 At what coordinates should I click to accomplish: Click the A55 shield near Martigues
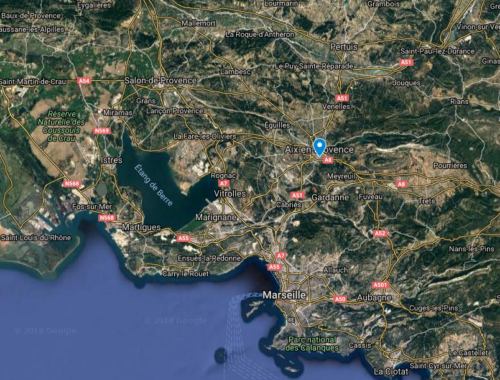[183, 238]
